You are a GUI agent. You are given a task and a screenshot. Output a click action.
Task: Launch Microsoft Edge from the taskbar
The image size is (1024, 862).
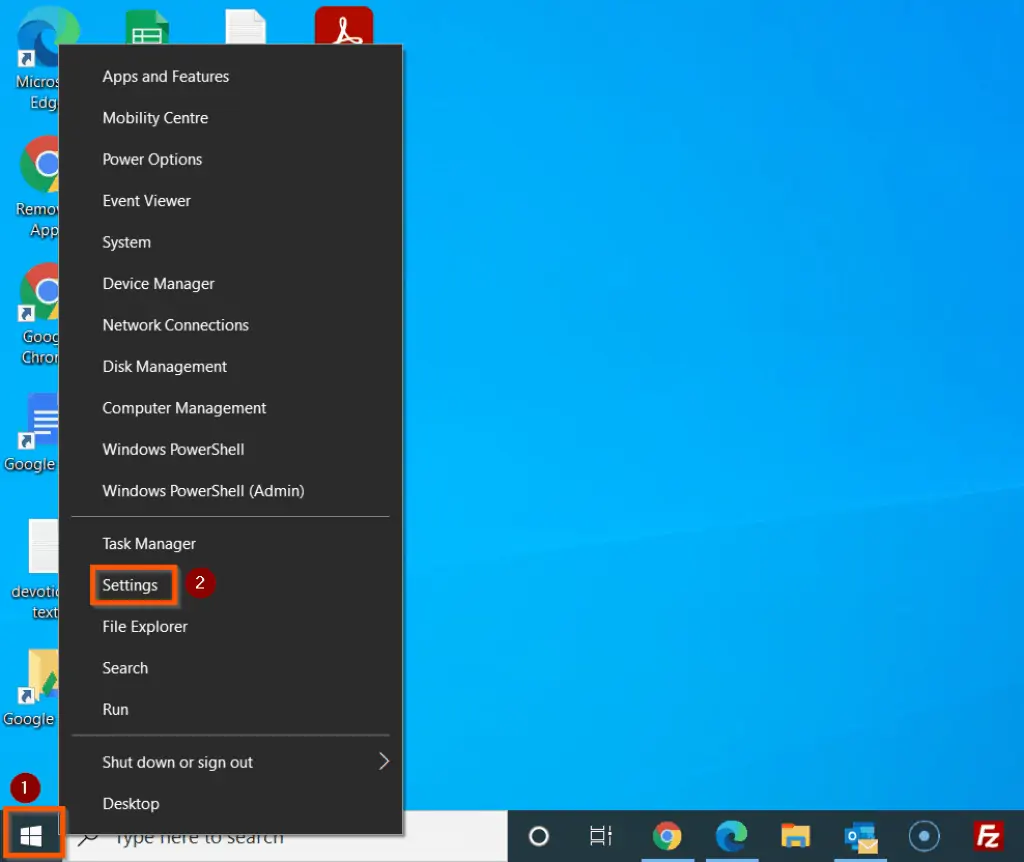[732, 836]
